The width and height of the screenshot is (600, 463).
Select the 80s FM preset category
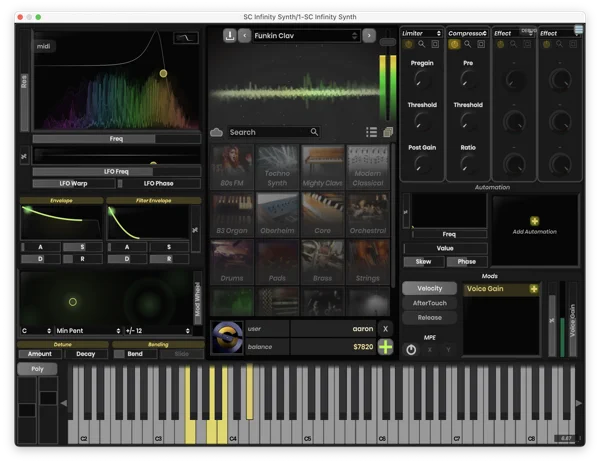232,167
